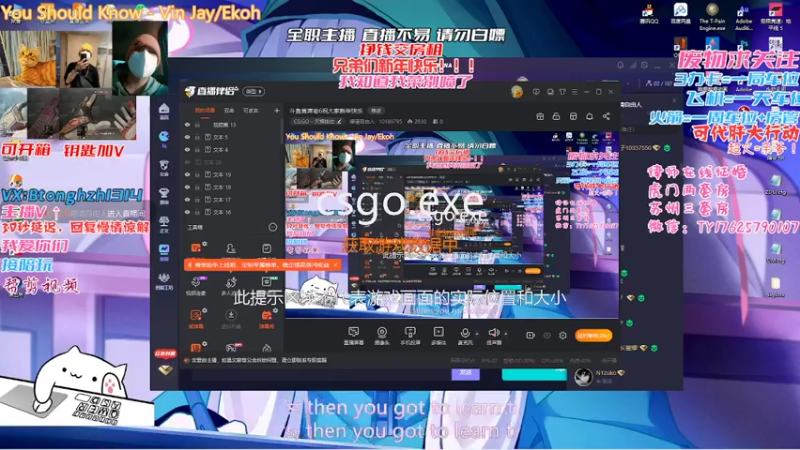The image size is (800, 450).
Task: Click the red badge above the gold diamond
Action: pyautogui.click(x=165, y=354)
